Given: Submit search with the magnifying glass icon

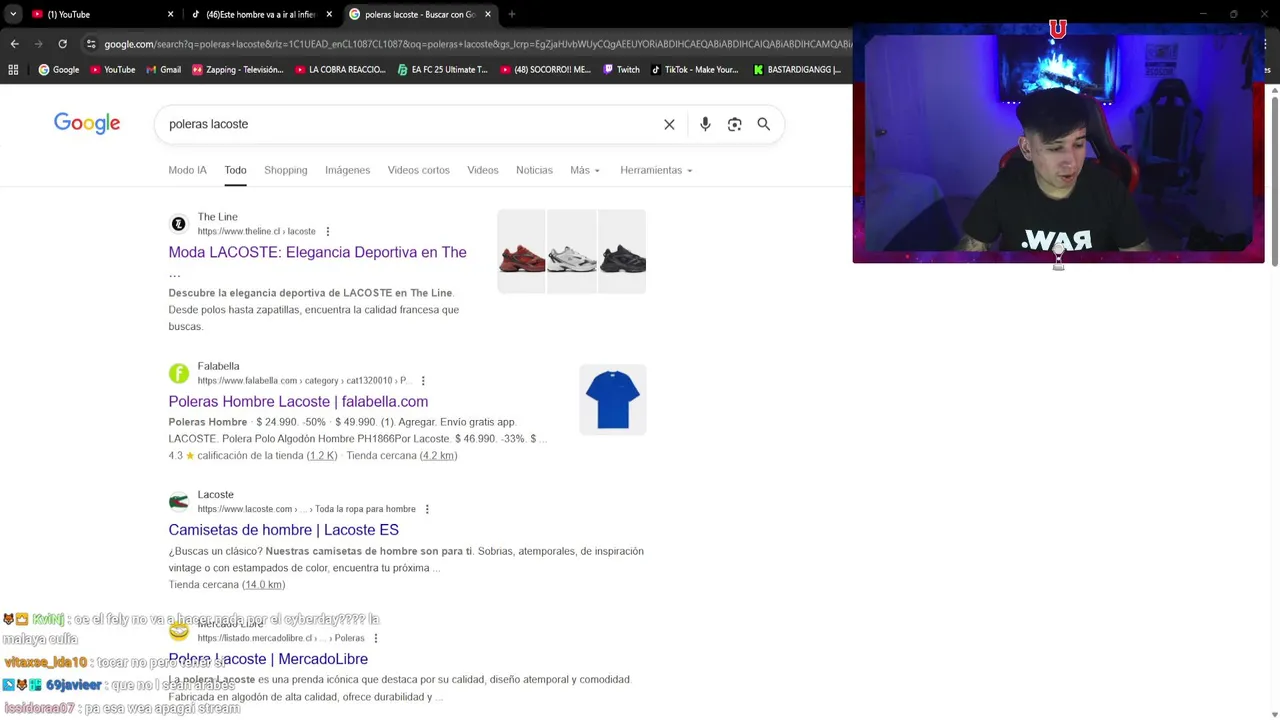Looking at the screenshot, I should 764,124.
